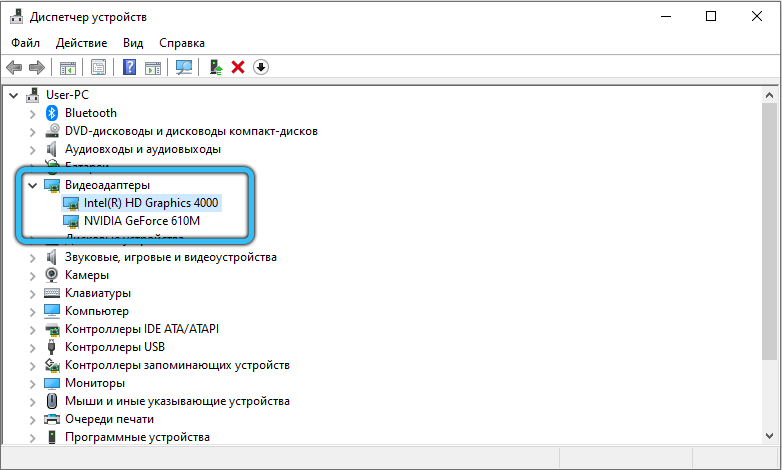This screenshot has width=782, height=470.
Task: Click the Мониторы display icon
Action: [52, 383]
